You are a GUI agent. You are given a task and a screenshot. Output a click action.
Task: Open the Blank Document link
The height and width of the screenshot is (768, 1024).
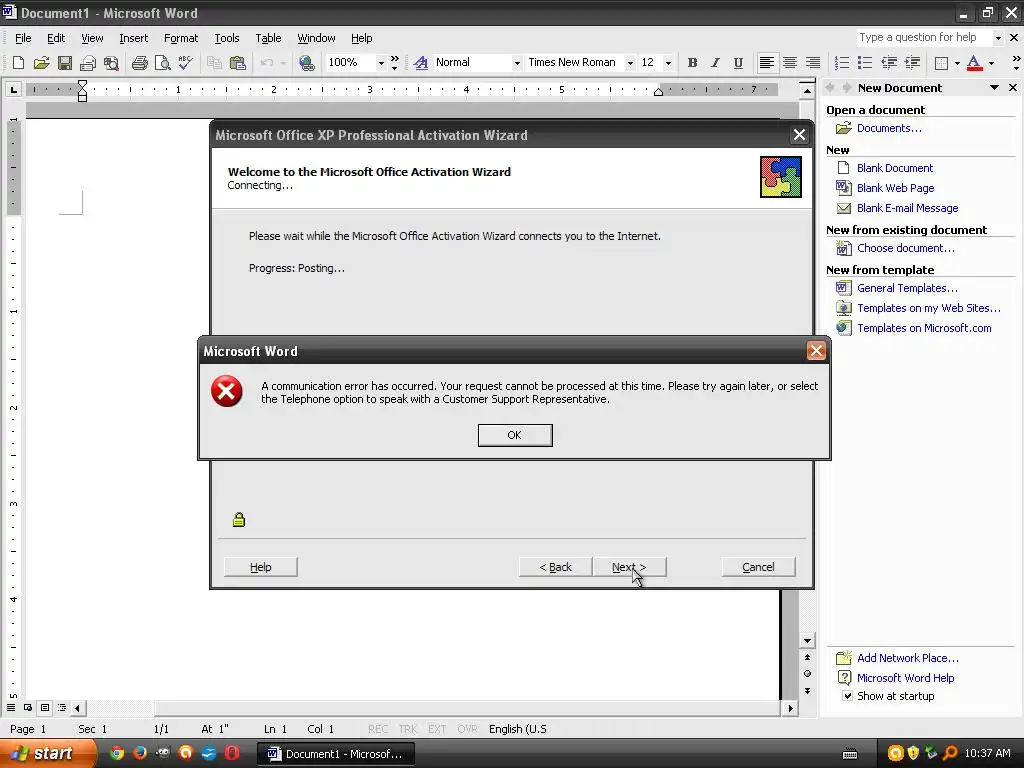point(895,168)
